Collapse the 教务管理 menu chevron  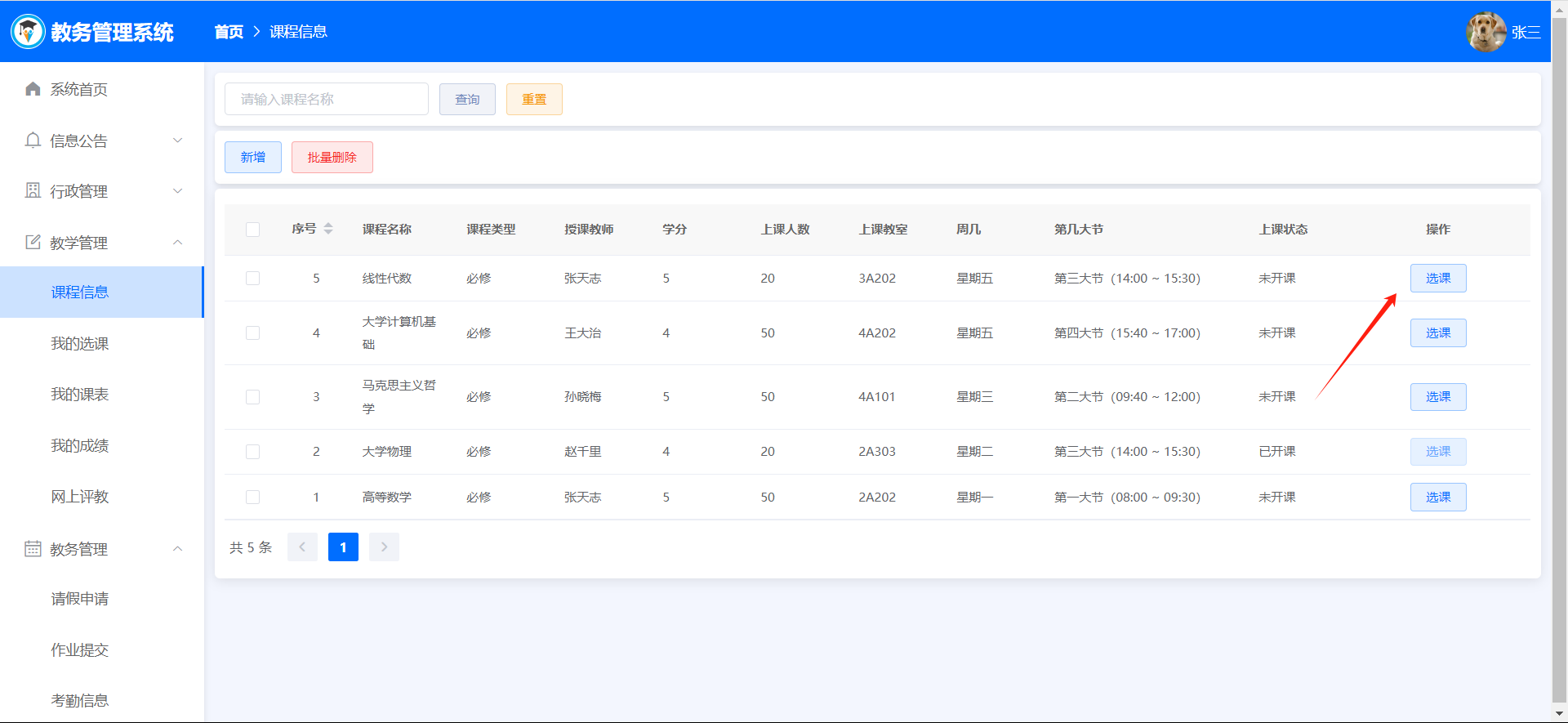pyautogui.click(x=178, y=549)
